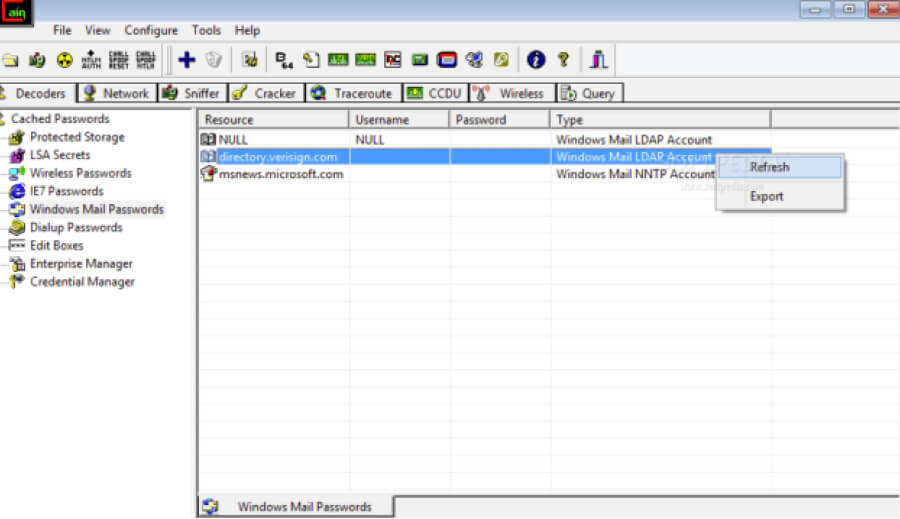The width and height of the screenshot is (900, 519).
Task: Click the blue plus Add to list icon
Action: tap(186, 60)
